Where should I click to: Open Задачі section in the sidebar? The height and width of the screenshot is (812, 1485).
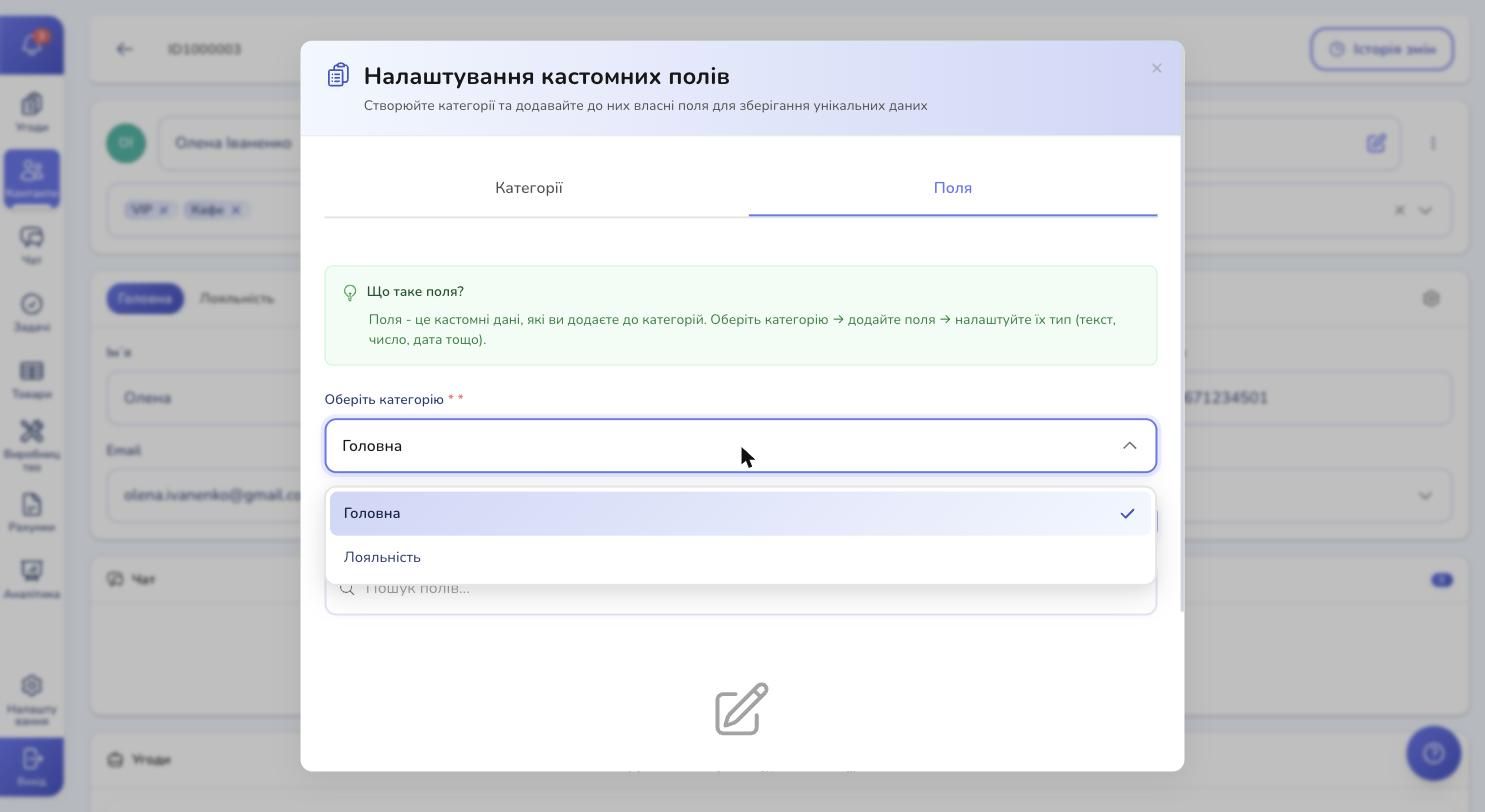point(31,312)
